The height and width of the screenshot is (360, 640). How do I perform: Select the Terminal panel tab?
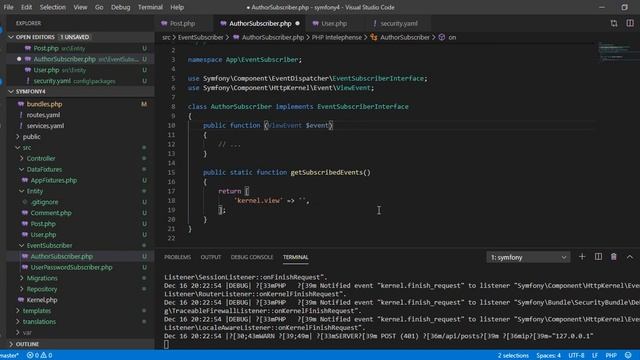coord(296,257)
